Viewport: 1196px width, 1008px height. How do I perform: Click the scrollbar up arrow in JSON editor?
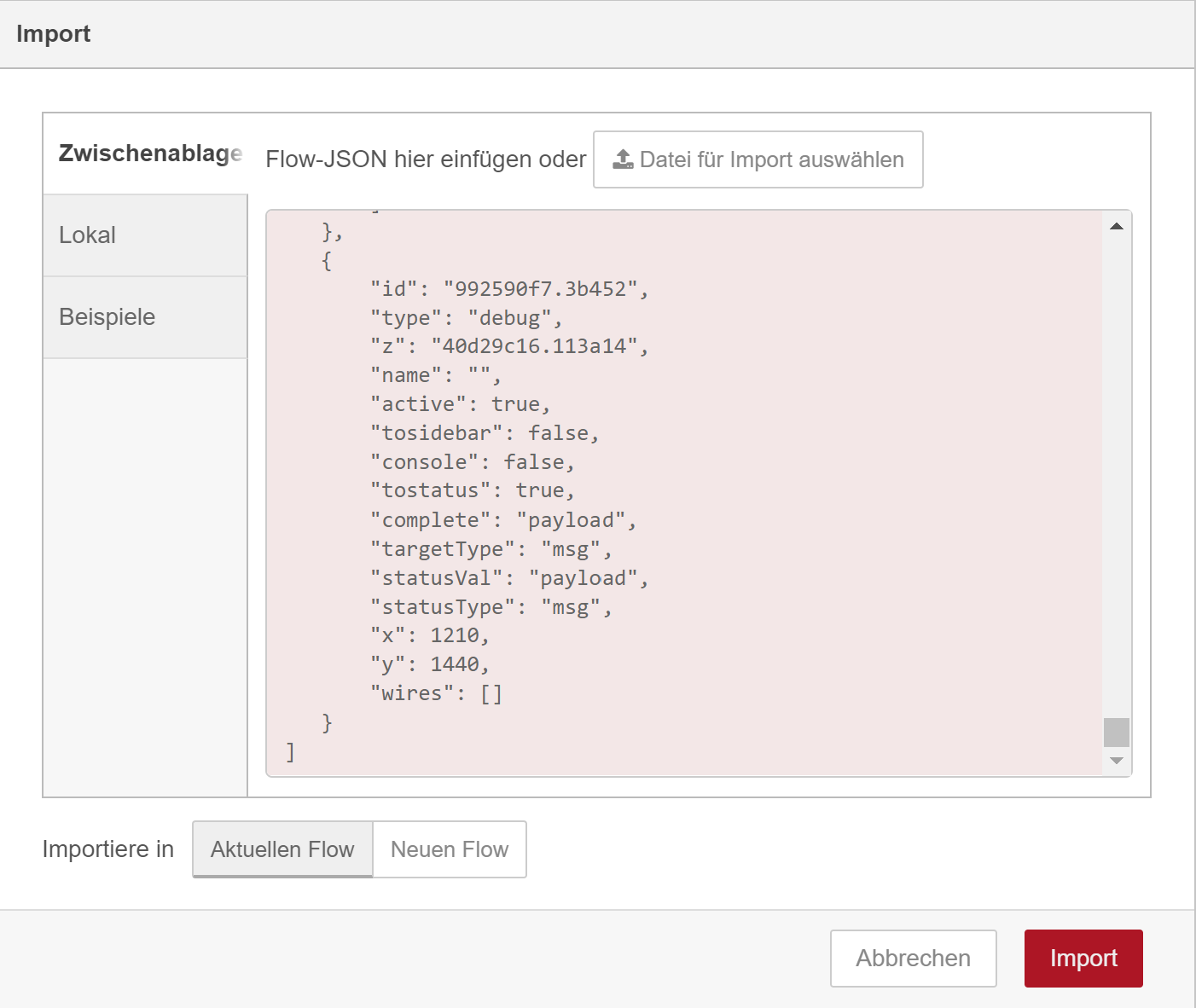(1117, 226)
